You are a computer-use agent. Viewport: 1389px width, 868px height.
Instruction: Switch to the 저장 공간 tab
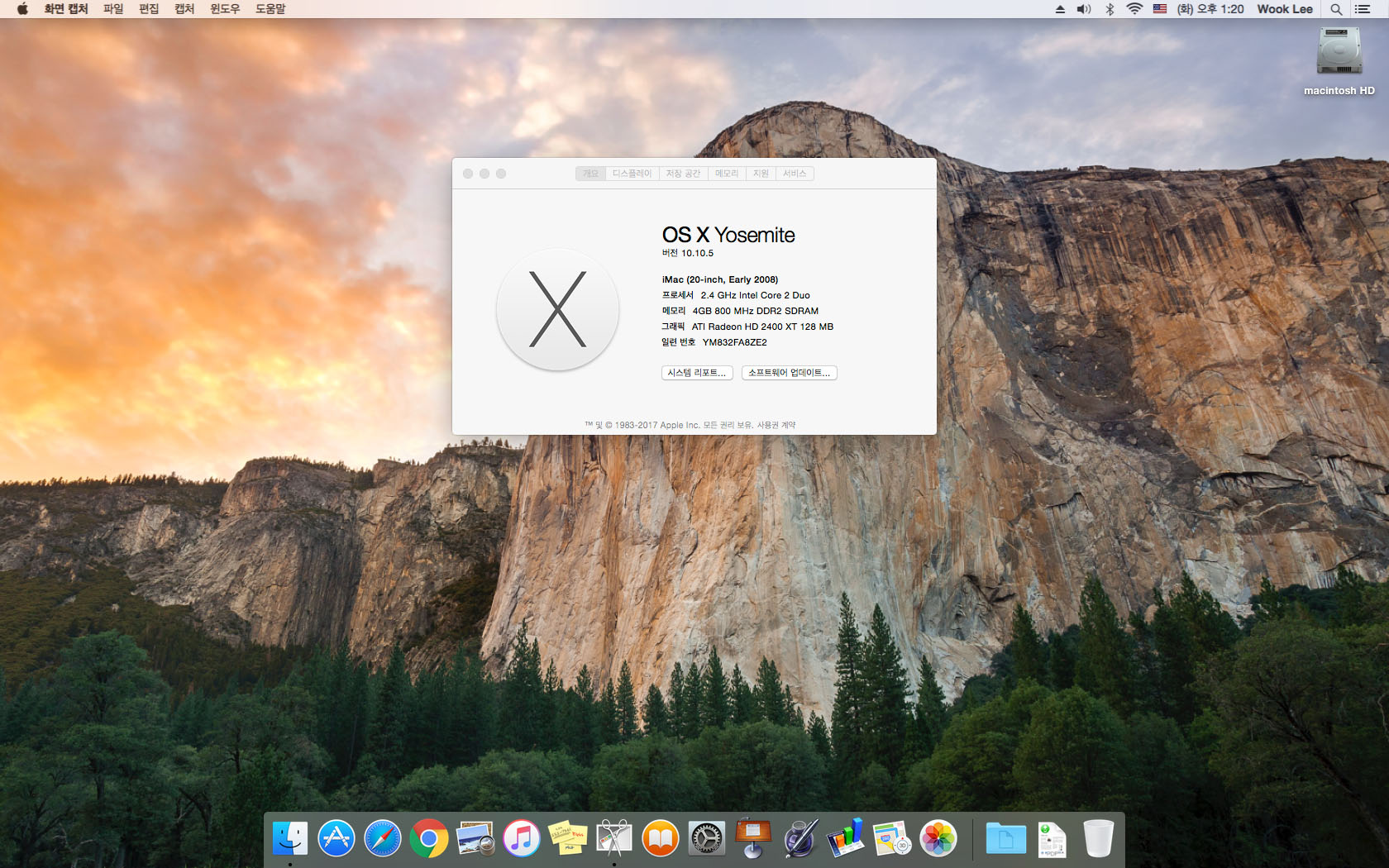tap(683, 174)
